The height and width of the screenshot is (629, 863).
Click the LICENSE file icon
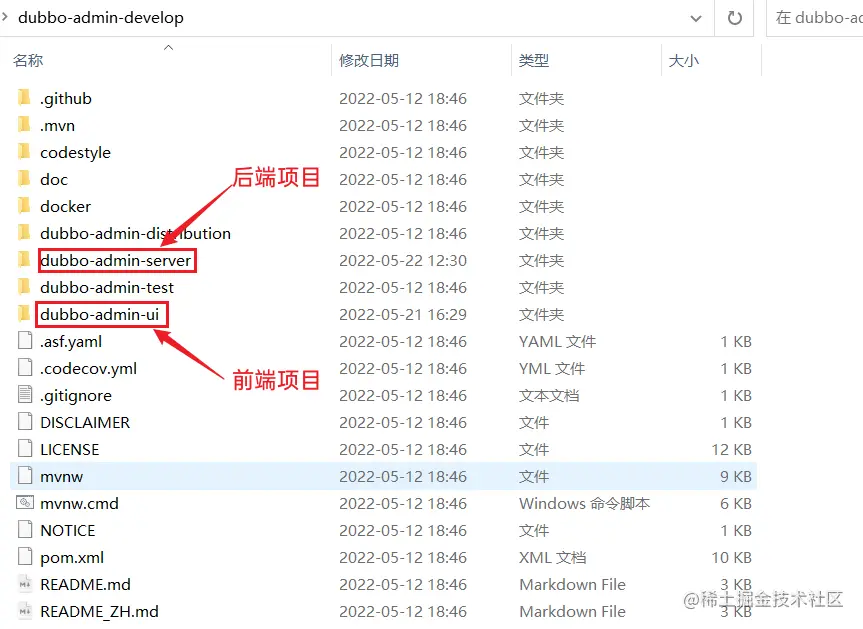pyautogui.click(x=25, y=448)
